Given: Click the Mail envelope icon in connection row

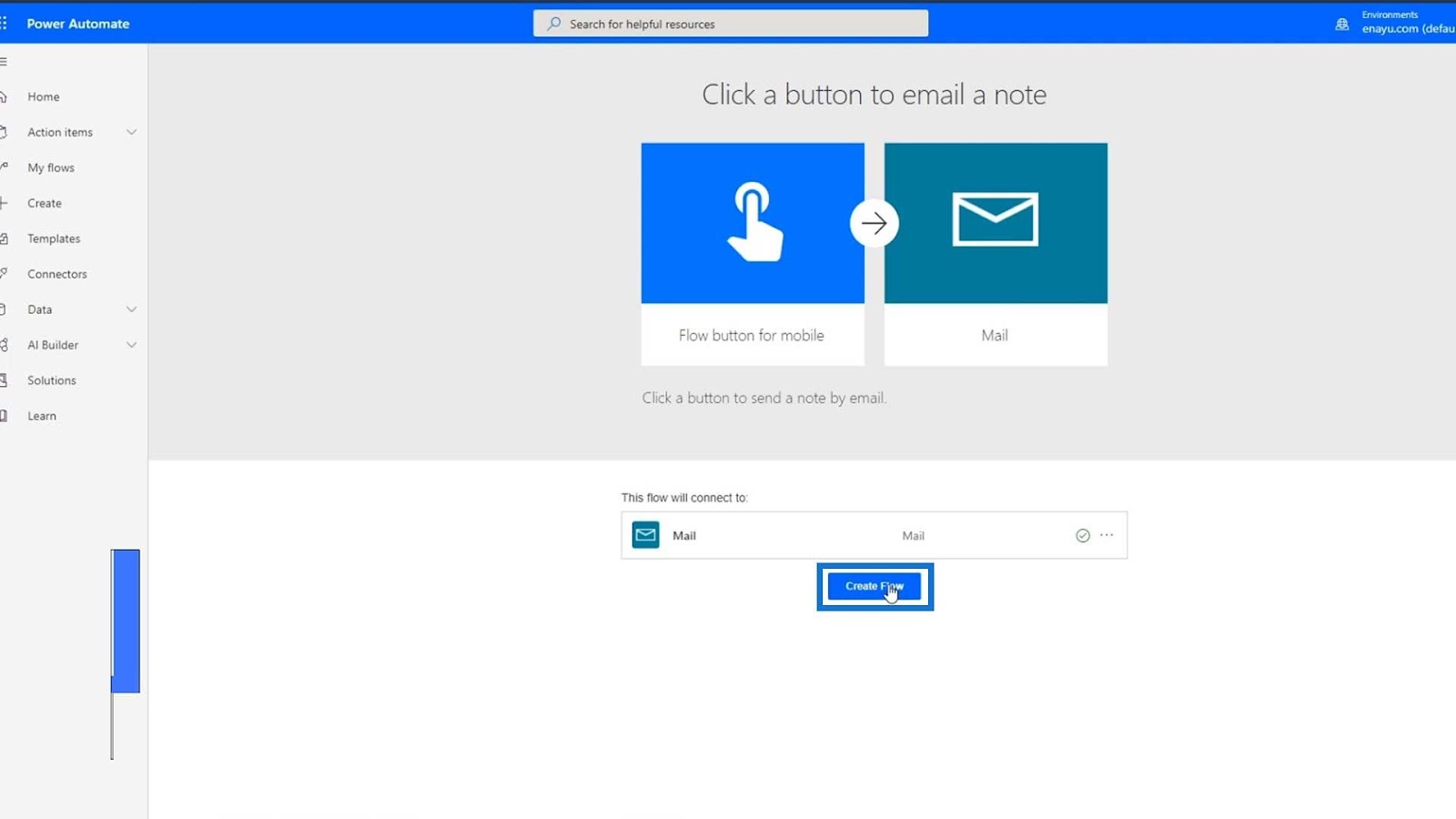Looking at the screenshot, I should click(x=646, y=535).
